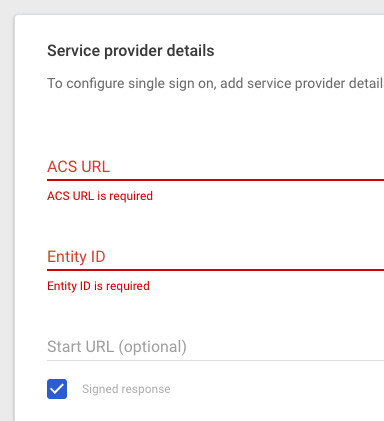The height and width of the screenshot is (421, 384).
Task: Click the white check mark icon
Action: (x=57, y=389)
